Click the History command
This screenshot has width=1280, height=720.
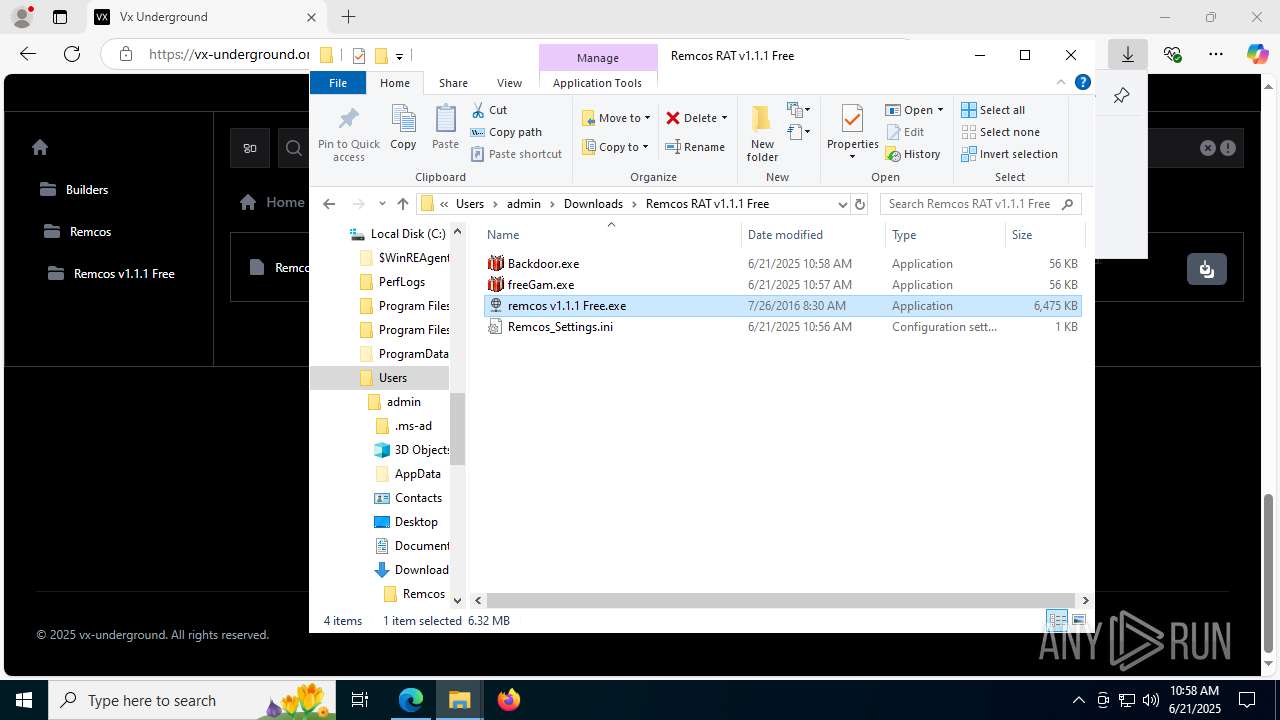[x=913, y=154]
